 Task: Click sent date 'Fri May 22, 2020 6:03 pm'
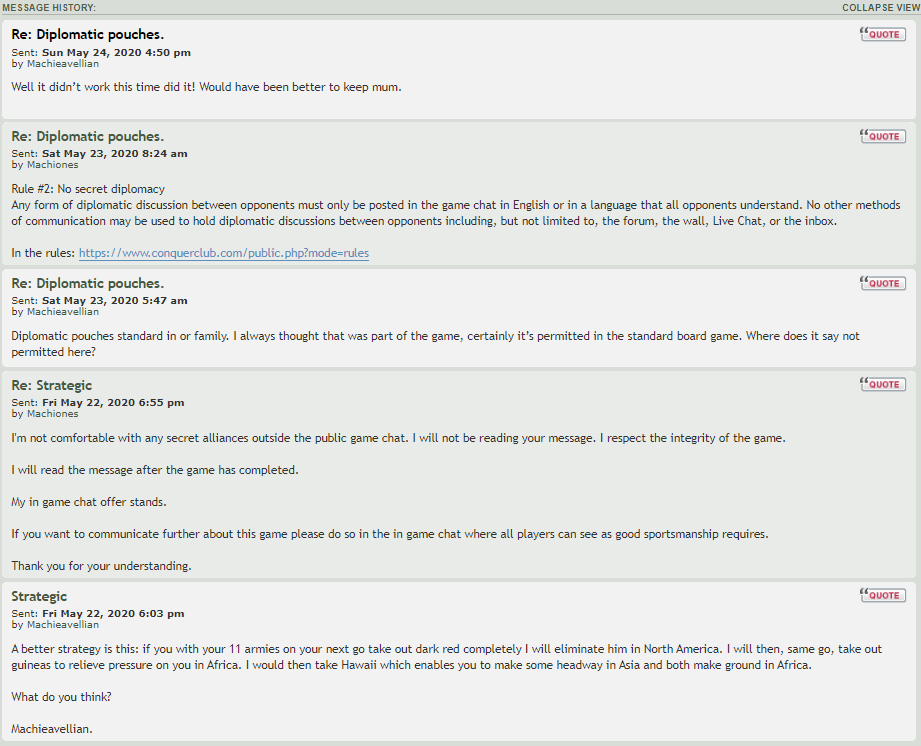[x=113, y=613]
